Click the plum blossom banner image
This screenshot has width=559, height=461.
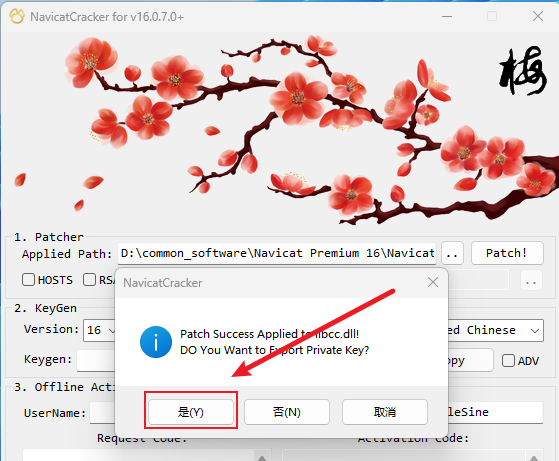tap(280, 128)
